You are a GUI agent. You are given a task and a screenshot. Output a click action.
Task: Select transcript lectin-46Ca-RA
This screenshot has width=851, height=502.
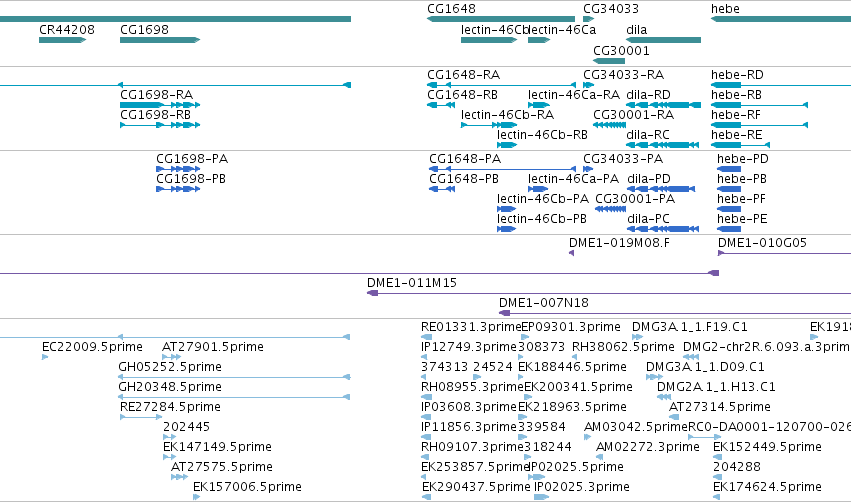539,105
